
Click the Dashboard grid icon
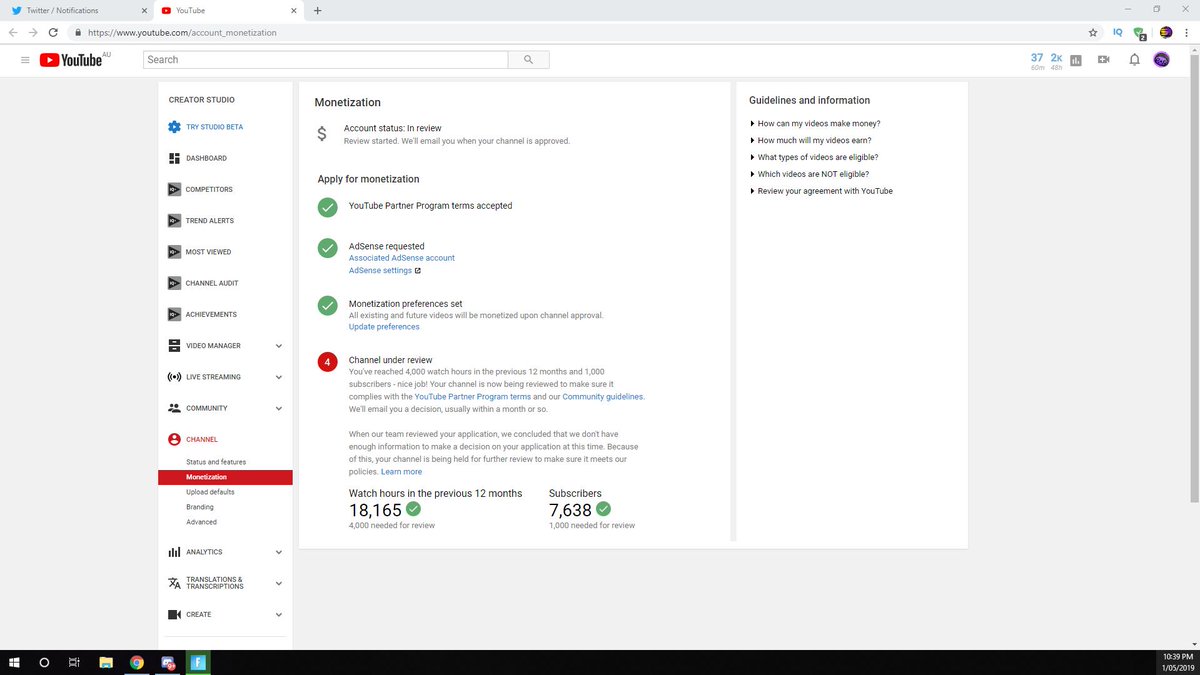coord(174,158)
